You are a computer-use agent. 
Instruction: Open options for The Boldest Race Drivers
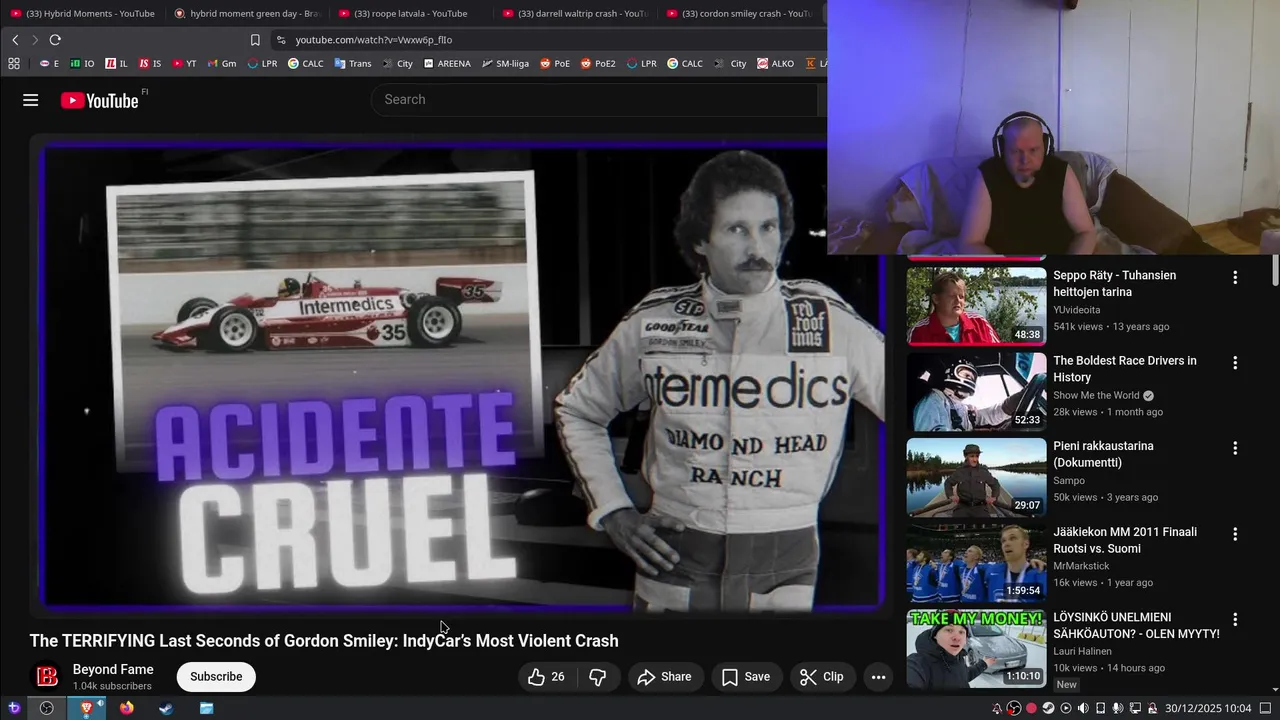click(x=1235, y=363)
